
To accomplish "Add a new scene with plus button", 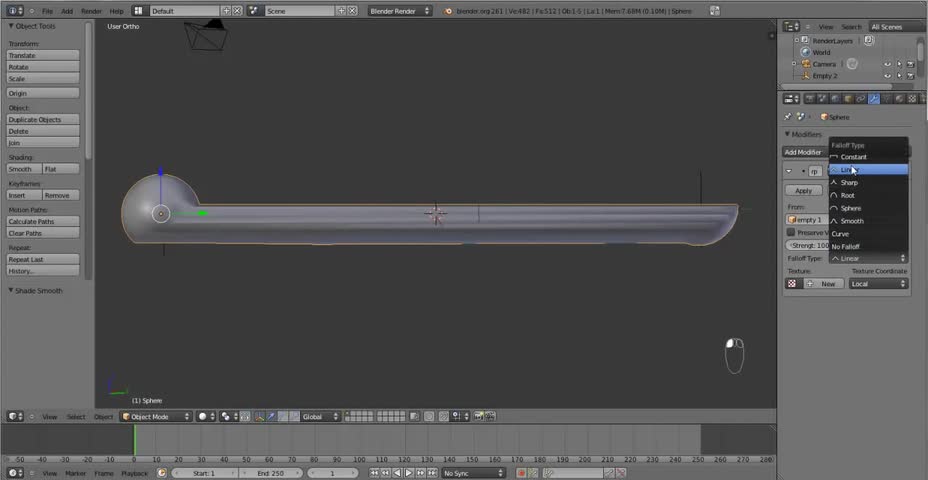I will 341,11.
